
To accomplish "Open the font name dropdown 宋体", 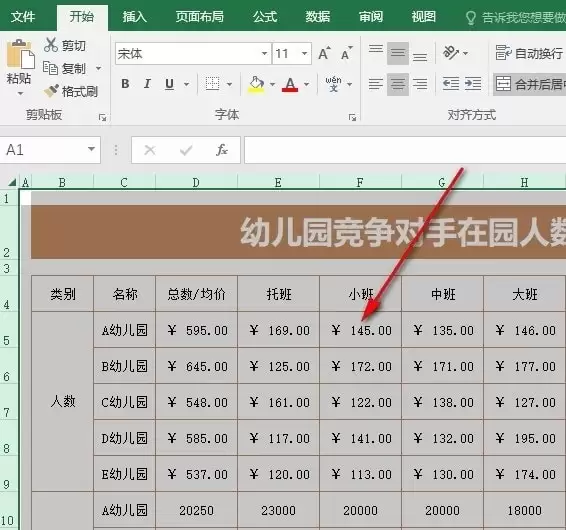I will 265,53.
